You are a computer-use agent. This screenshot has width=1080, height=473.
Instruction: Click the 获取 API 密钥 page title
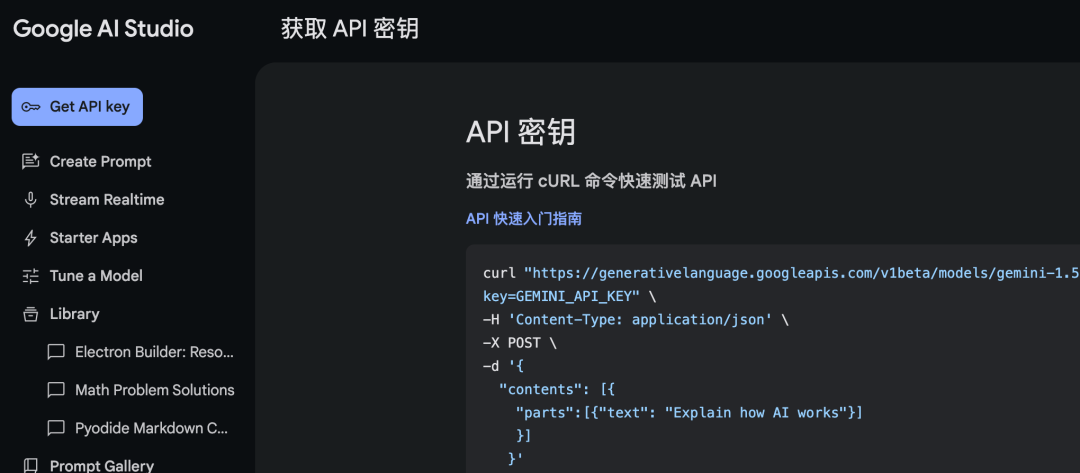coord(350,30)
